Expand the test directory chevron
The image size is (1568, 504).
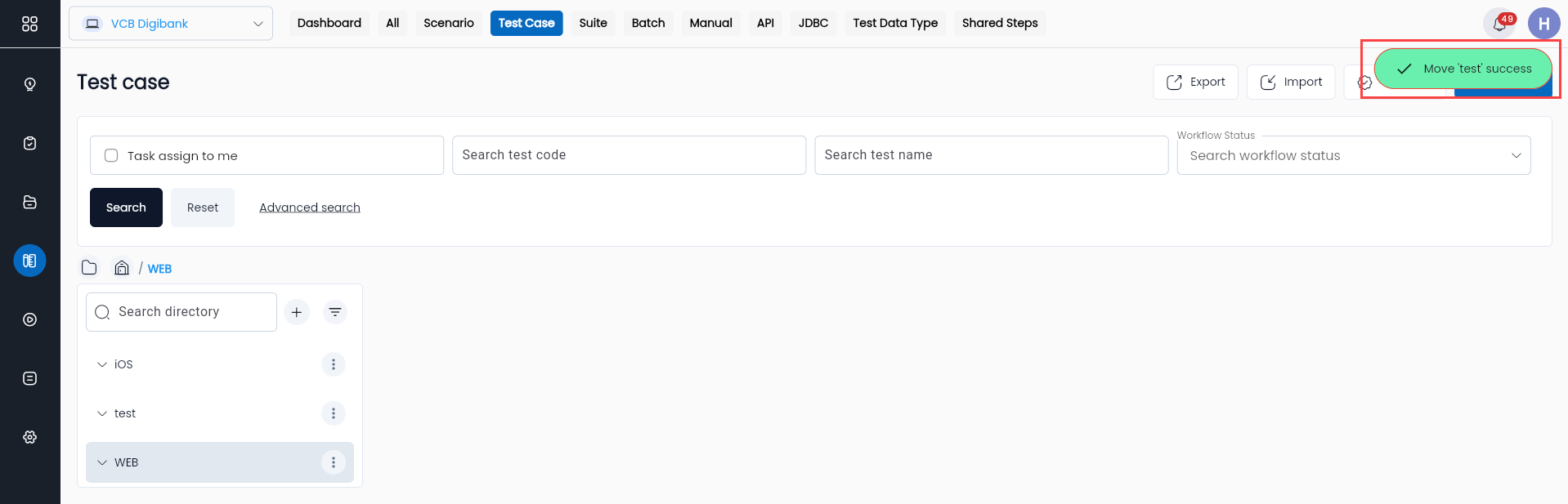[x=102, y=413]
